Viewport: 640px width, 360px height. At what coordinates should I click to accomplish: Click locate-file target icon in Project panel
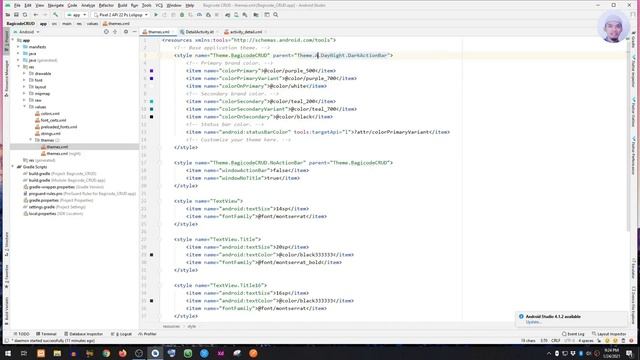(106, 32)
